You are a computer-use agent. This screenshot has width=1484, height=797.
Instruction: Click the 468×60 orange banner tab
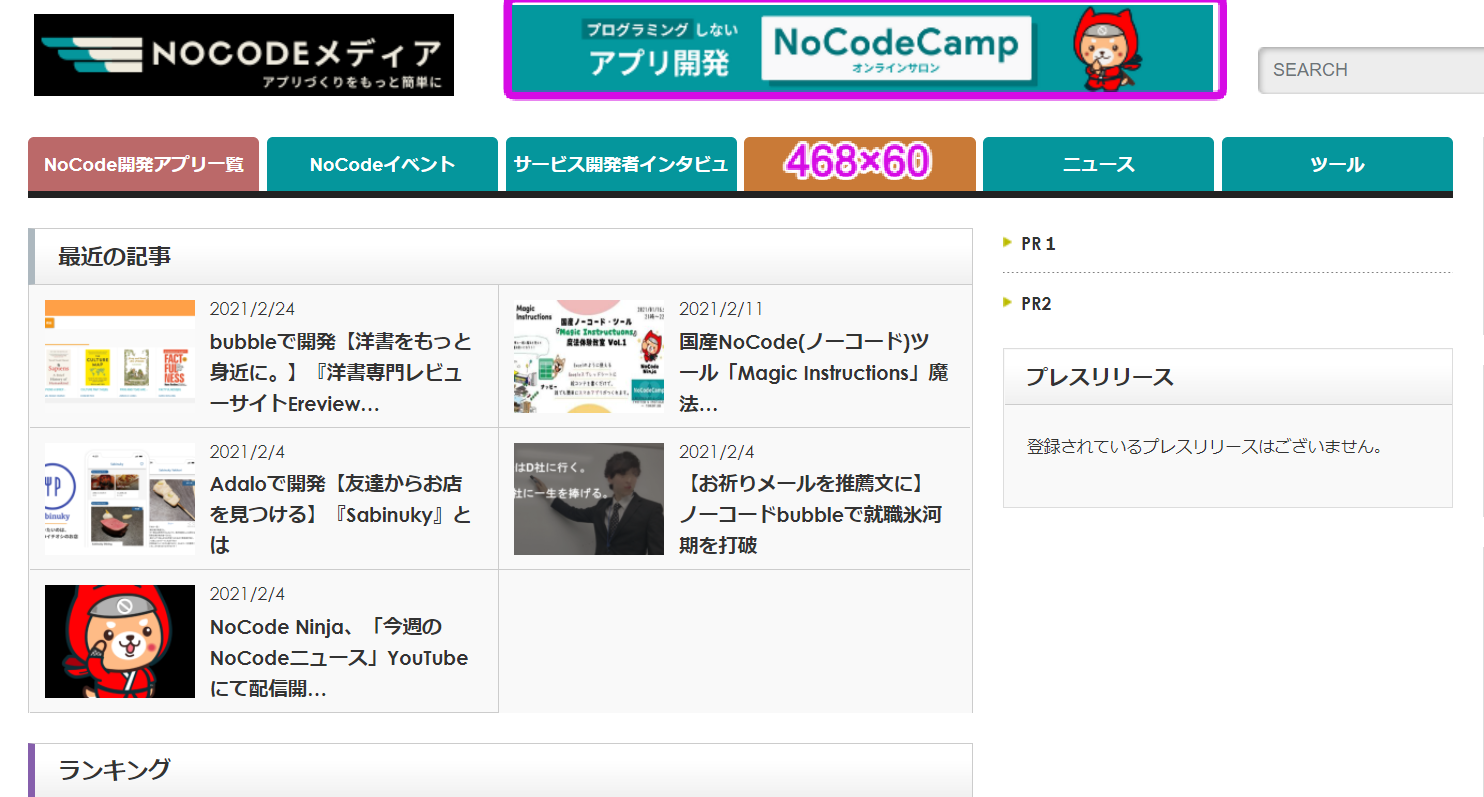coord(860,164)
